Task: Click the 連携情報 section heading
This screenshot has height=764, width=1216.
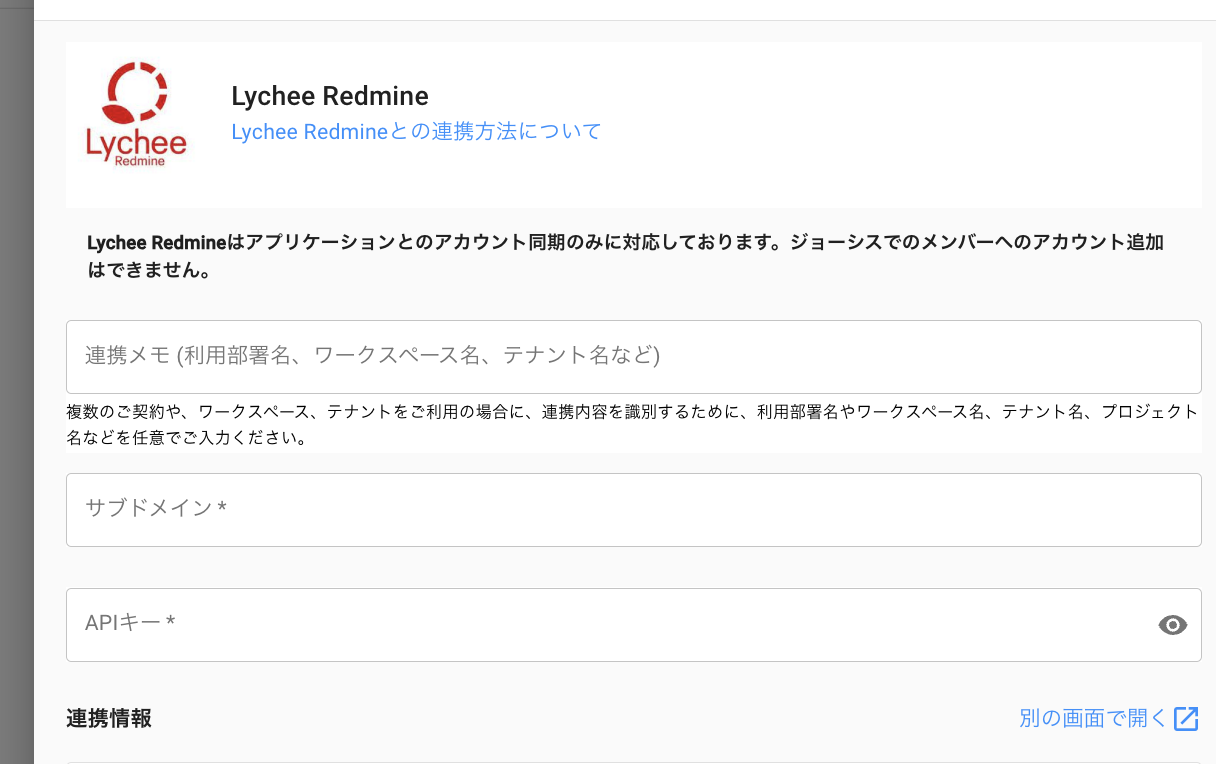Action: pyautogui.click(x=109, y=718)
